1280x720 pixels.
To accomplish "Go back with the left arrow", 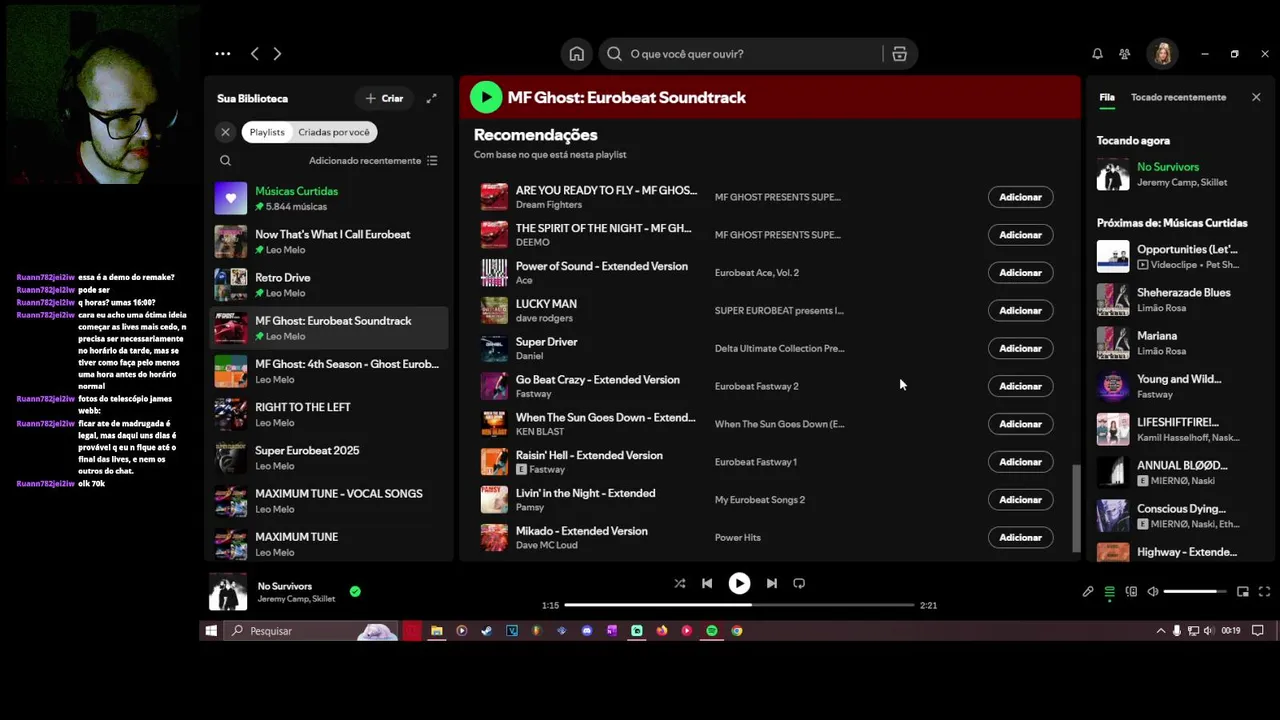I will pyautogui.click(x=255, y=54).
